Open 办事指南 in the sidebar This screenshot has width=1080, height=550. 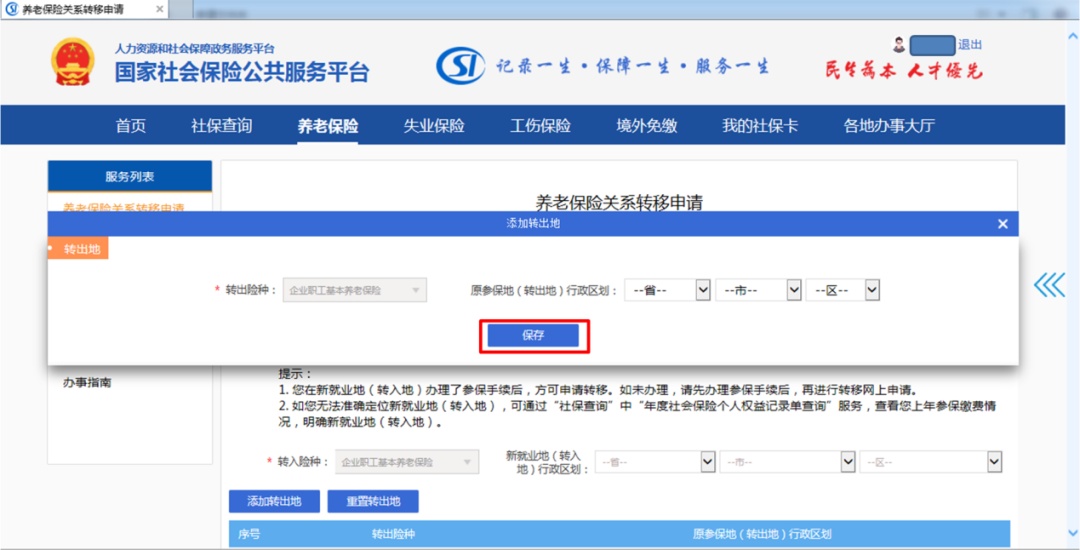(x=87, y=382)
